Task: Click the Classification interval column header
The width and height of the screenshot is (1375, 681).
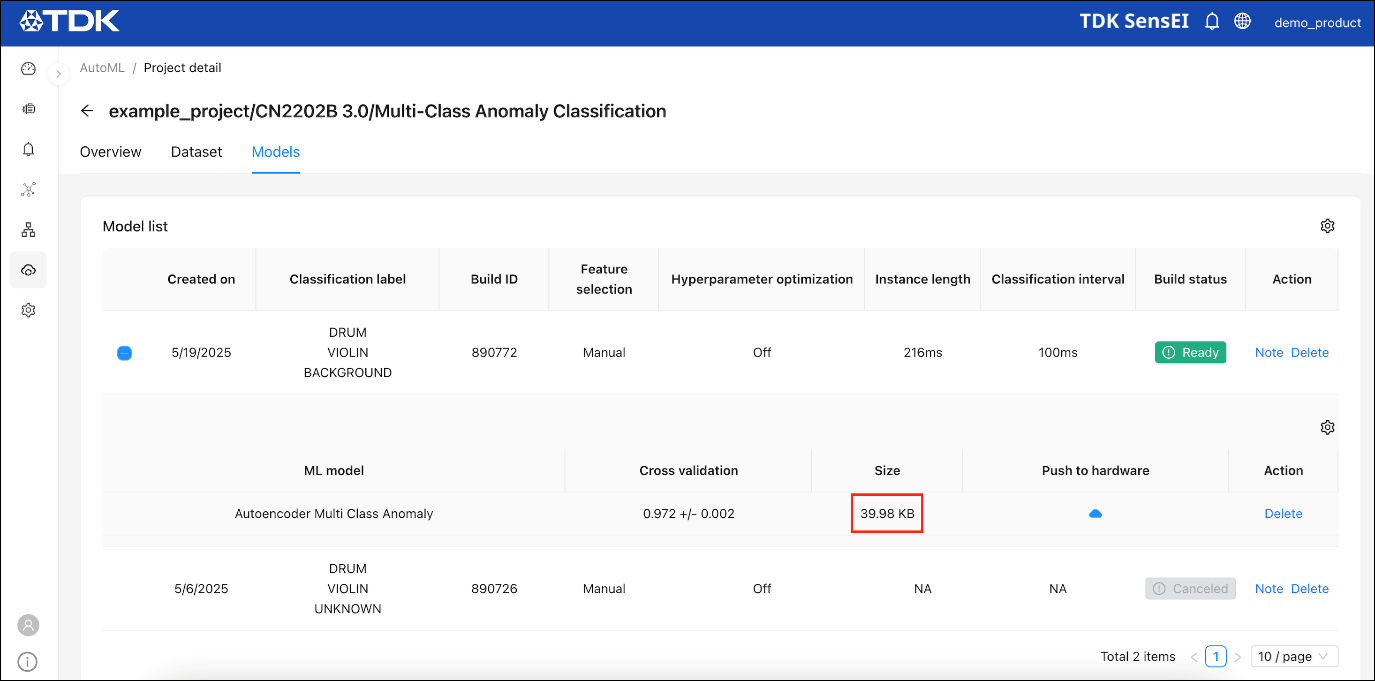Action: tap(1058, 279)
